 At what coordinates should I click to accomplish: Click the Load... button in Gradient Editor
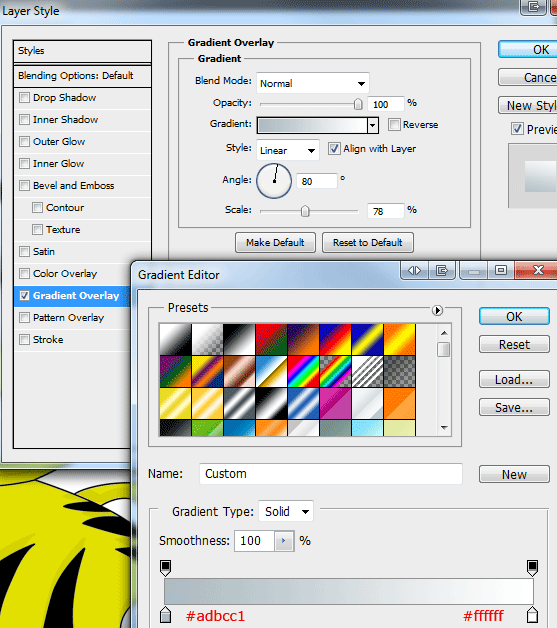(514, 379)
